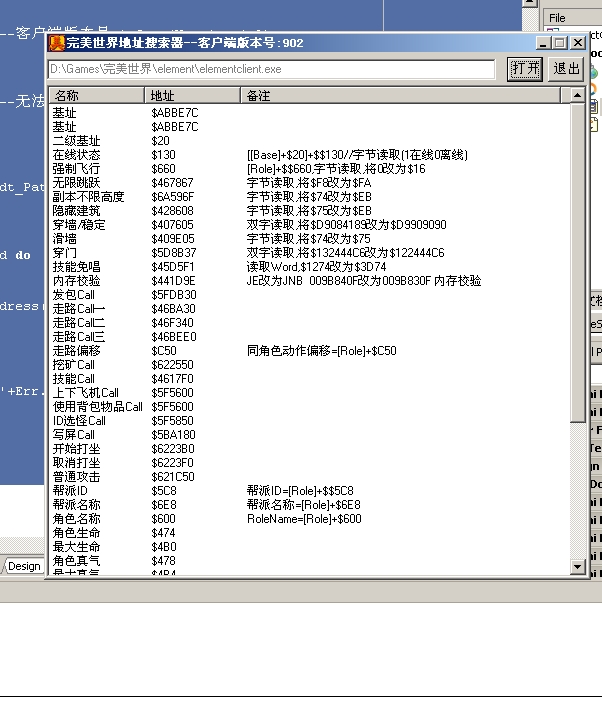Select the 滑墙 row
The height and width of the screenshot is (715, 602).
pos(309,239)
